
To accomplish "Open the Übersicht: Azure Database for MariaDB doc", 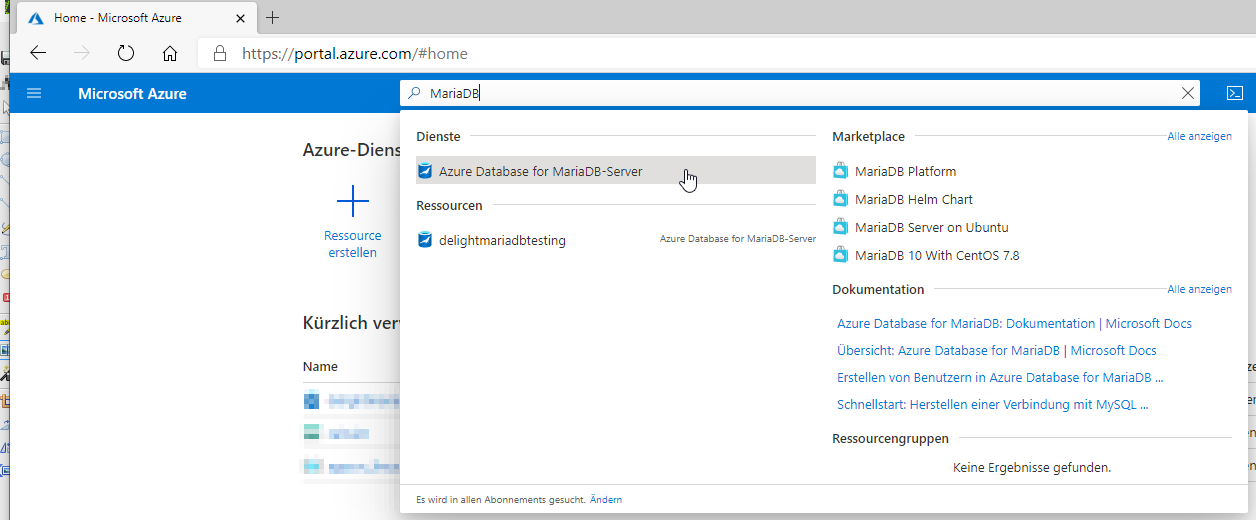I will pyautogui.click(x=996, y=351).
